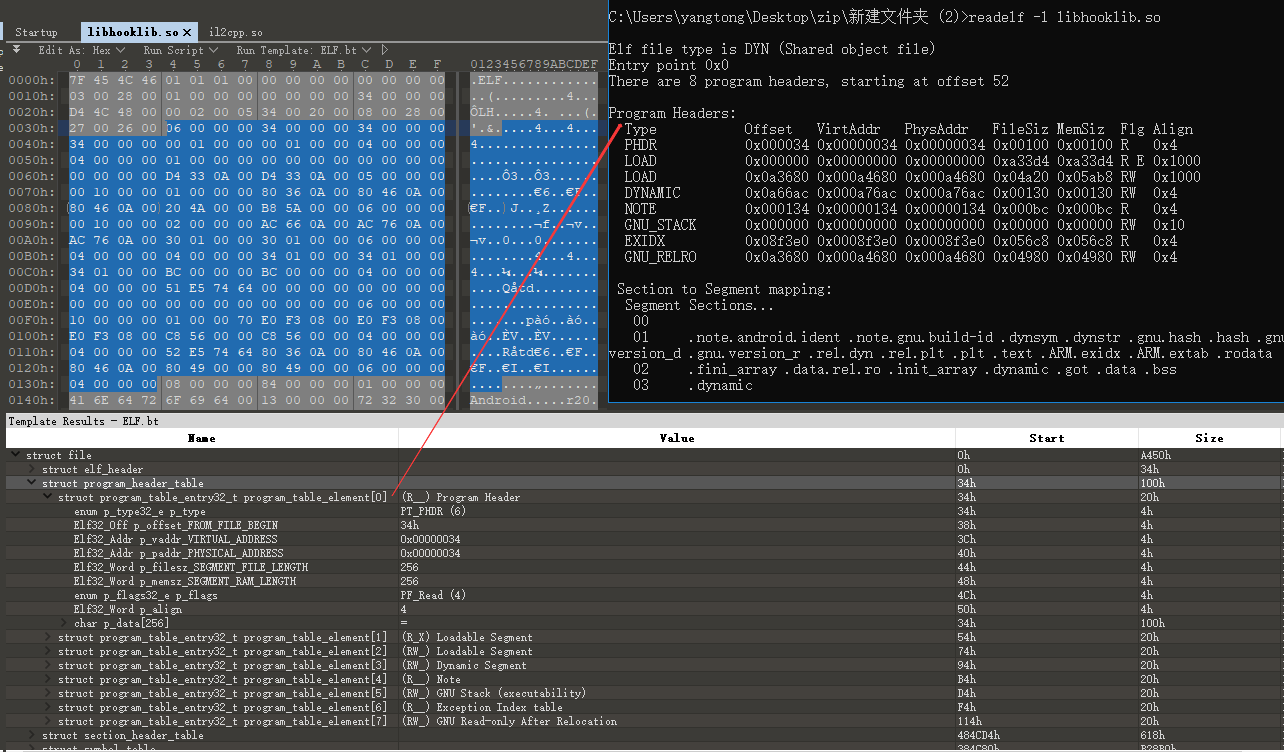Viewport: 1284px width, 752px height.
Task: Switch to the Startup tab
Action: point(36,32)
